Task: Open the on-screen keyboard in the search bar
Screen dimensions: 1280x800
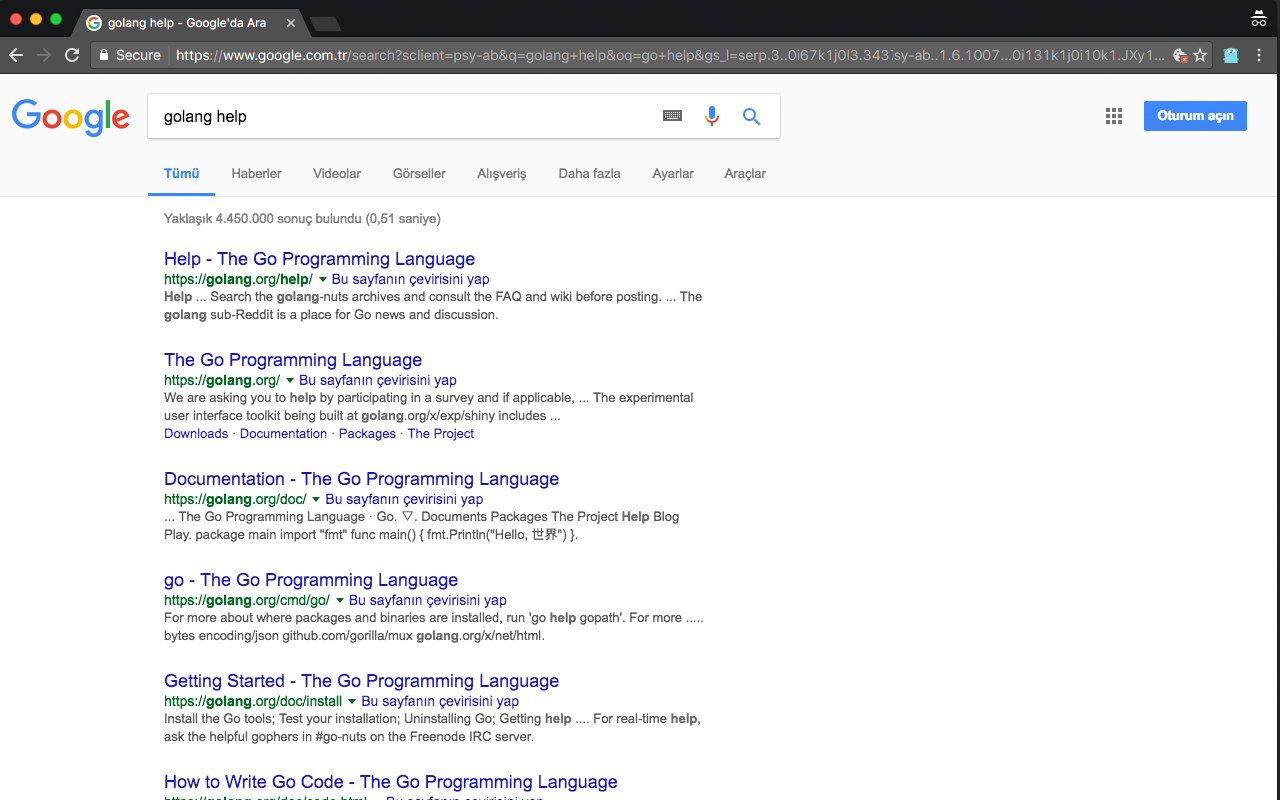Action: 672,116
